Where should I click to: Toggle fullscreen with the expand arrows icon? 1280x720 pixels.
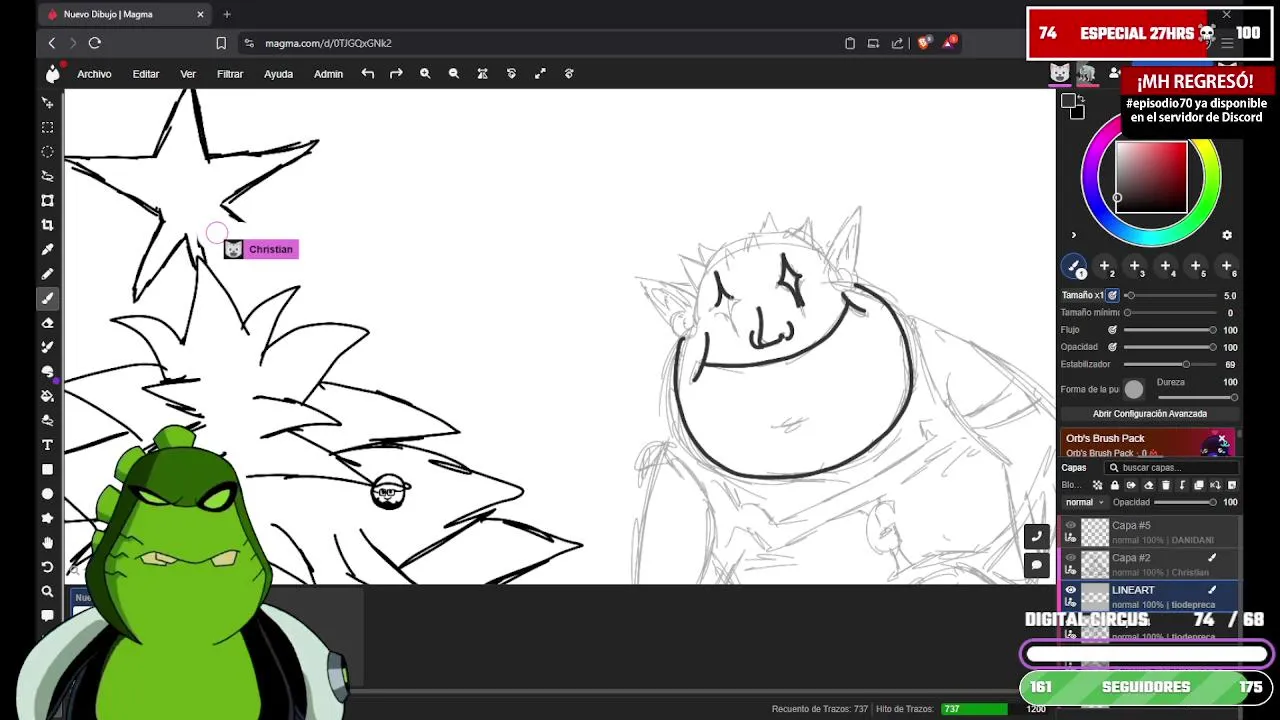pos(540,73)
